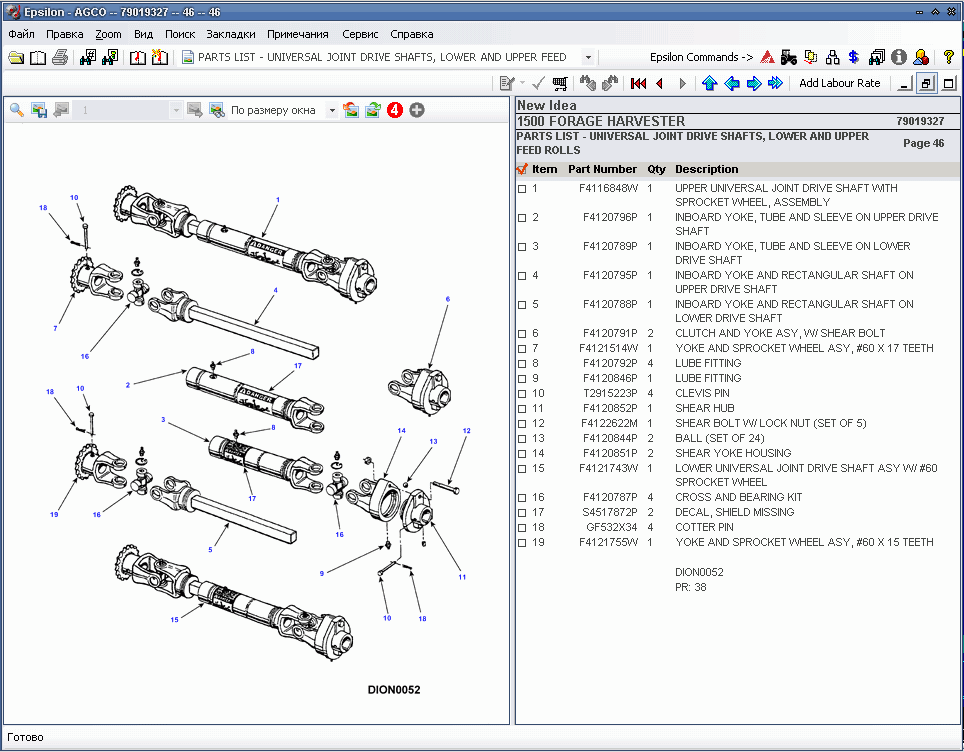
Task: Click the green checkmark validation icon
Action: pos(537,83)
